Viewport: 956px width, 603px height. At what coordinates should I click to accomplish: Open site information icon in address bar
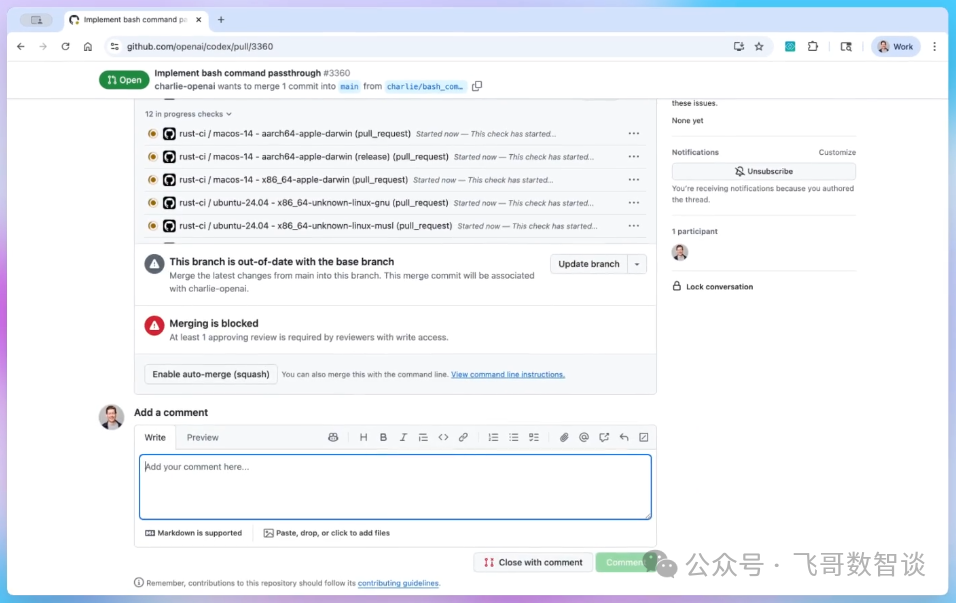pyautogui.click(x=115, y=46)
